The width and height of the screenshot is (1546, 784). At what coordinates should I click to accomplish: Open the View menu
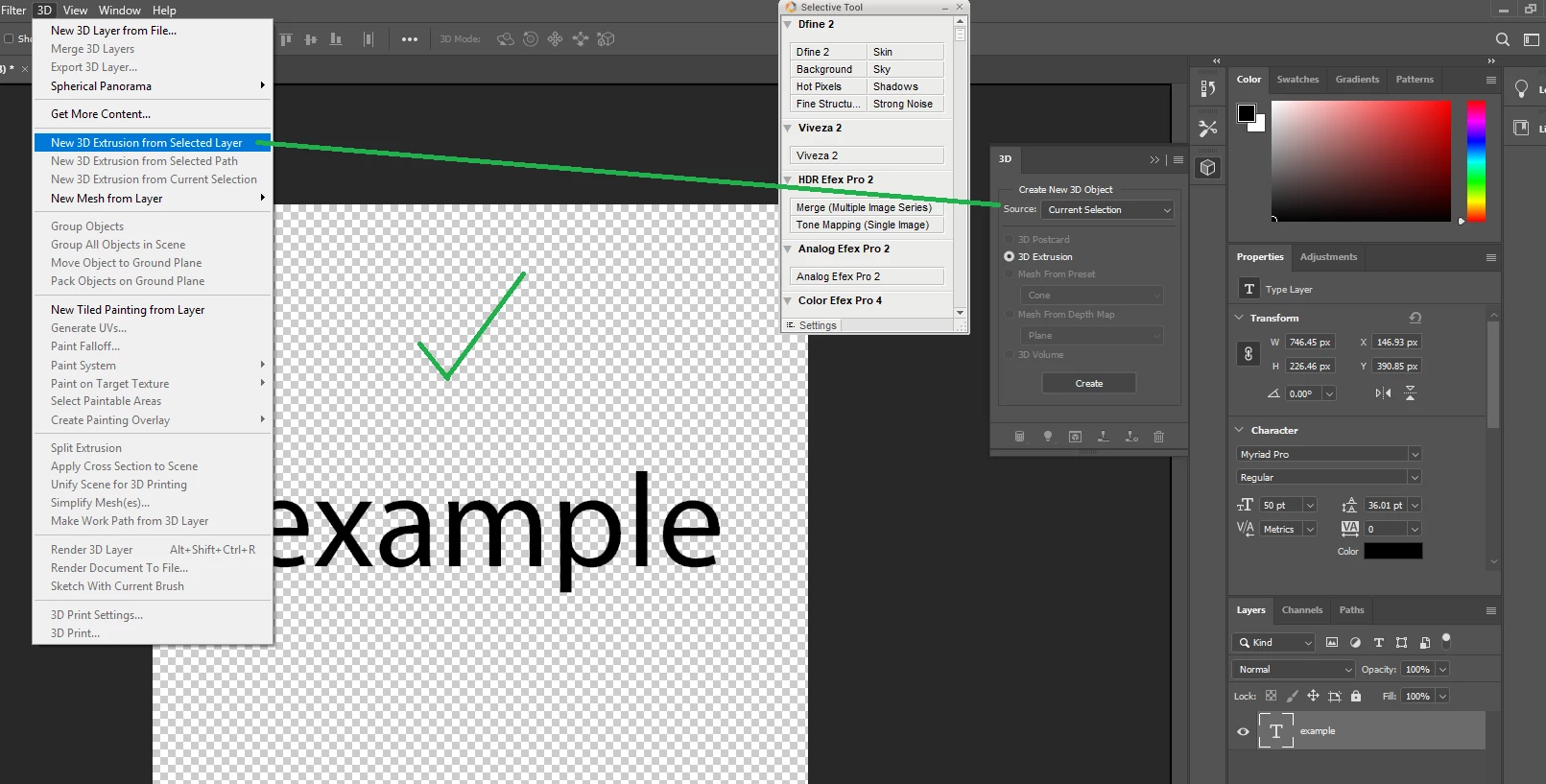click(x=75, y=11)
